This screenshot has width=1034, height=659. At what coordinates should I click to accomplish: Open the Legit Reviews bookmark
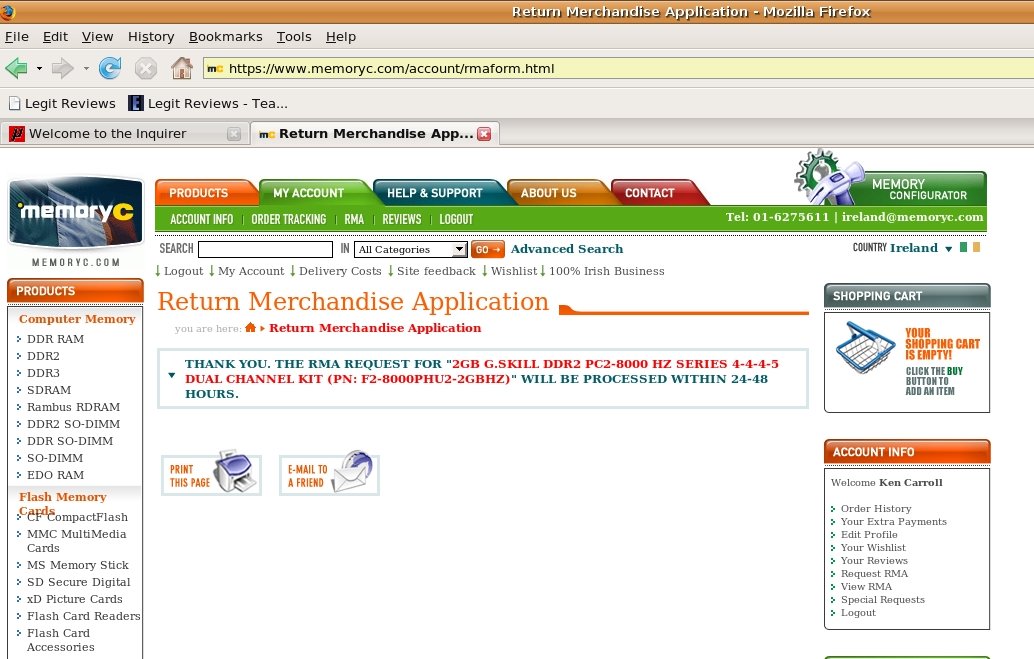click(62, 104)
